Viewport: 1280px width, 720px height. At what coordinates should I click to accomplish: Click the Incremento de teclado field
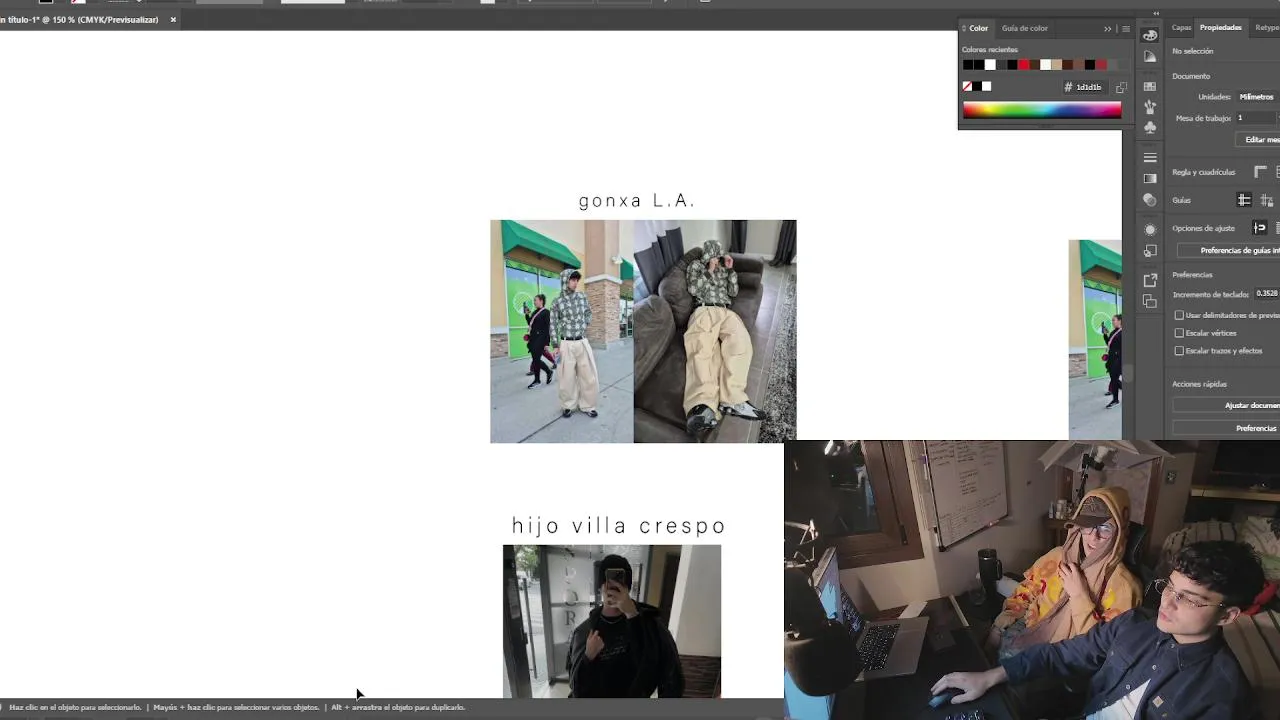click(1267, 294)
